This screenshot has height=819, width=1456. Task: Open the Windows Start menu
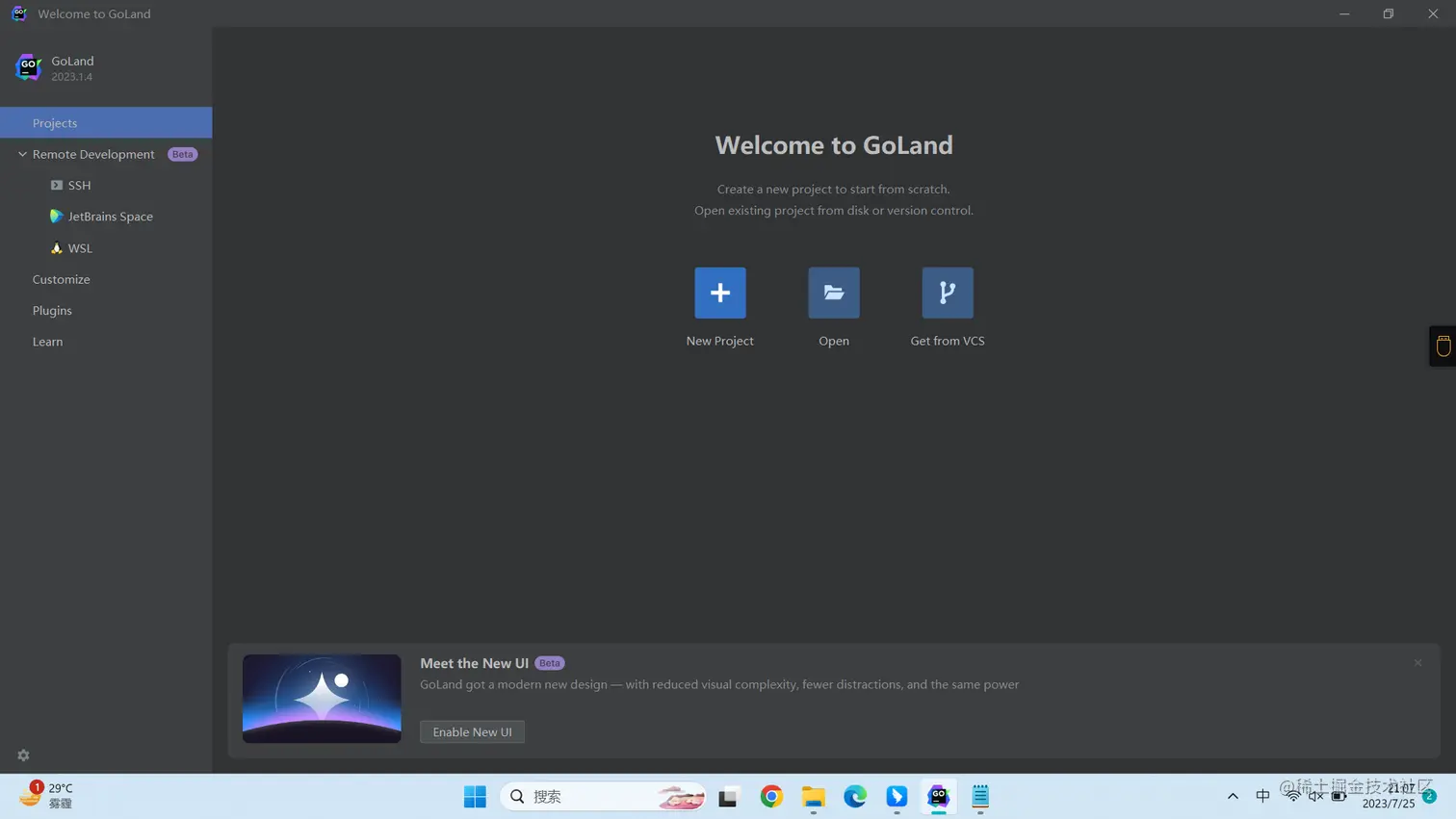[x=475, y=797]
